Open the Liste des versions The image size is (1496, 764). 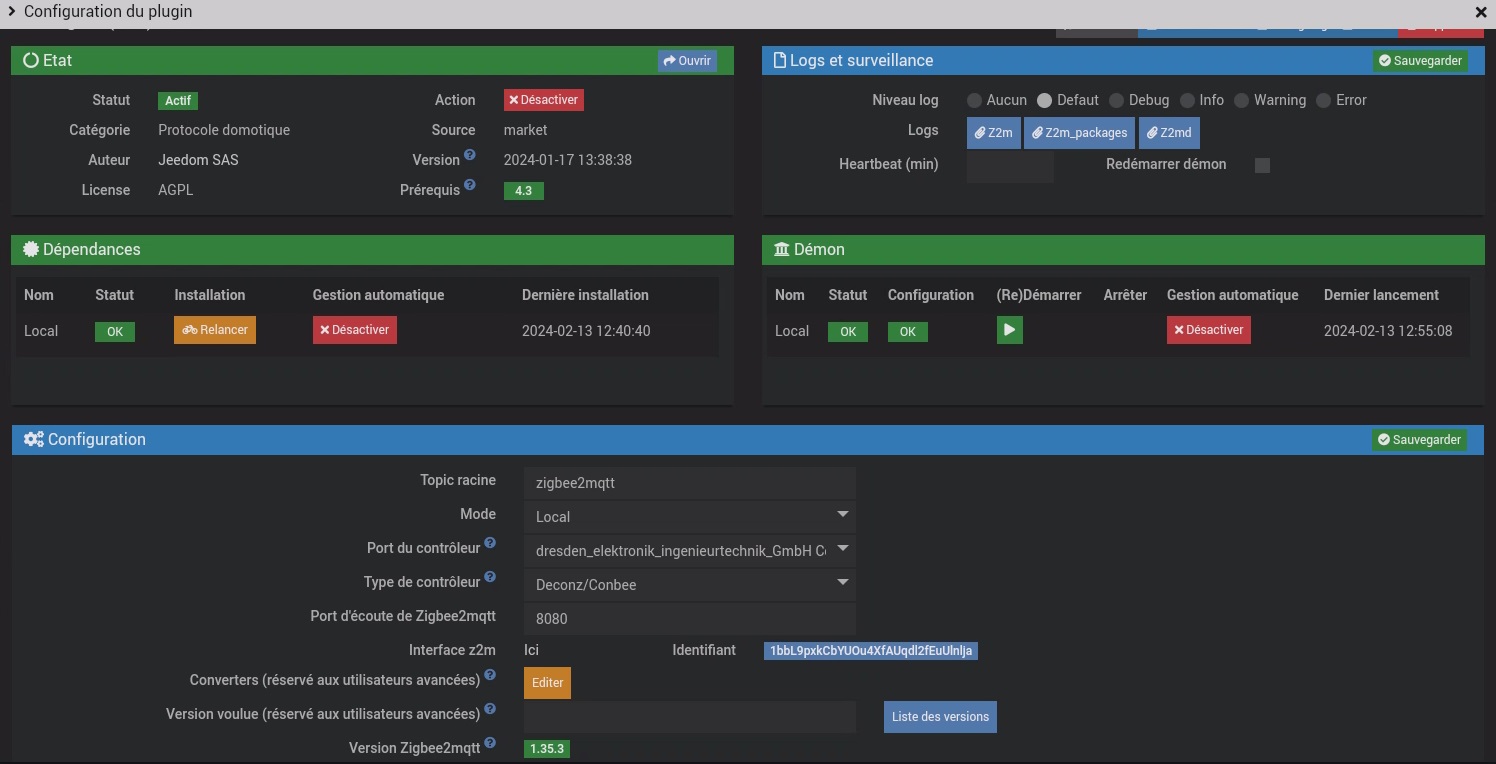tap(940, 717)
